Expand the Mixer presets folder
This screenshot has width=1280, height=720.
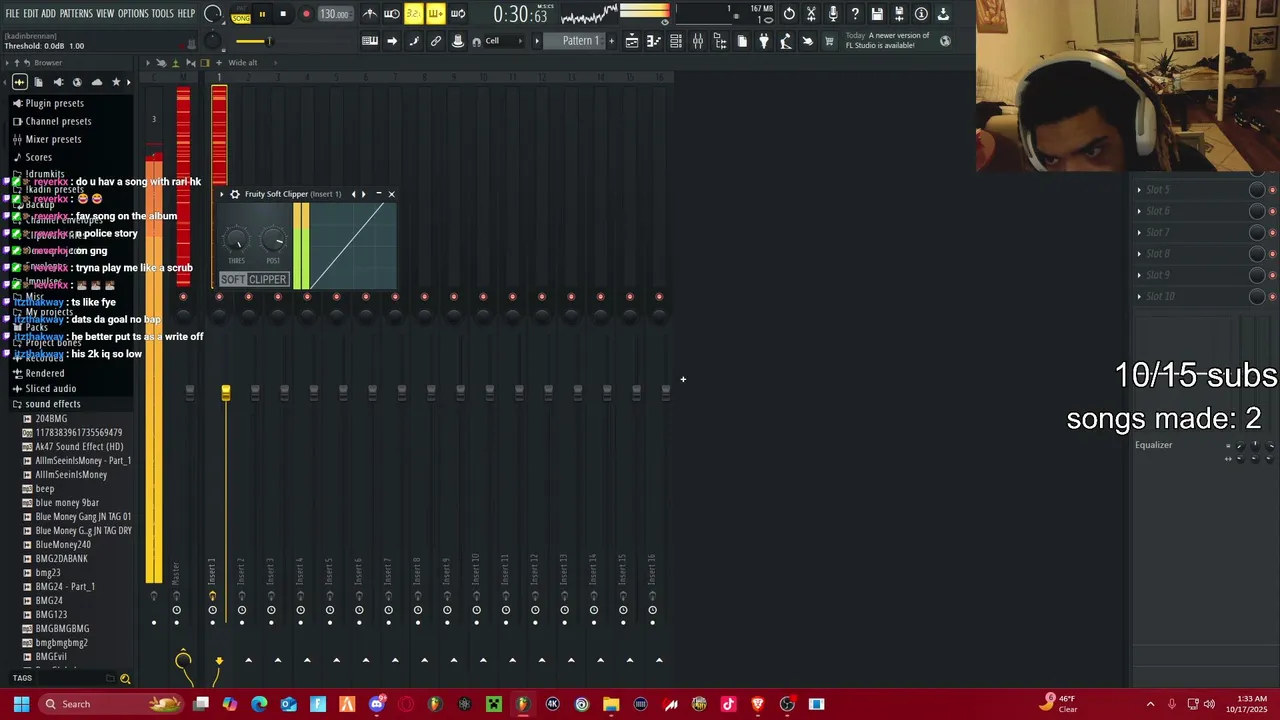(53, 139)
